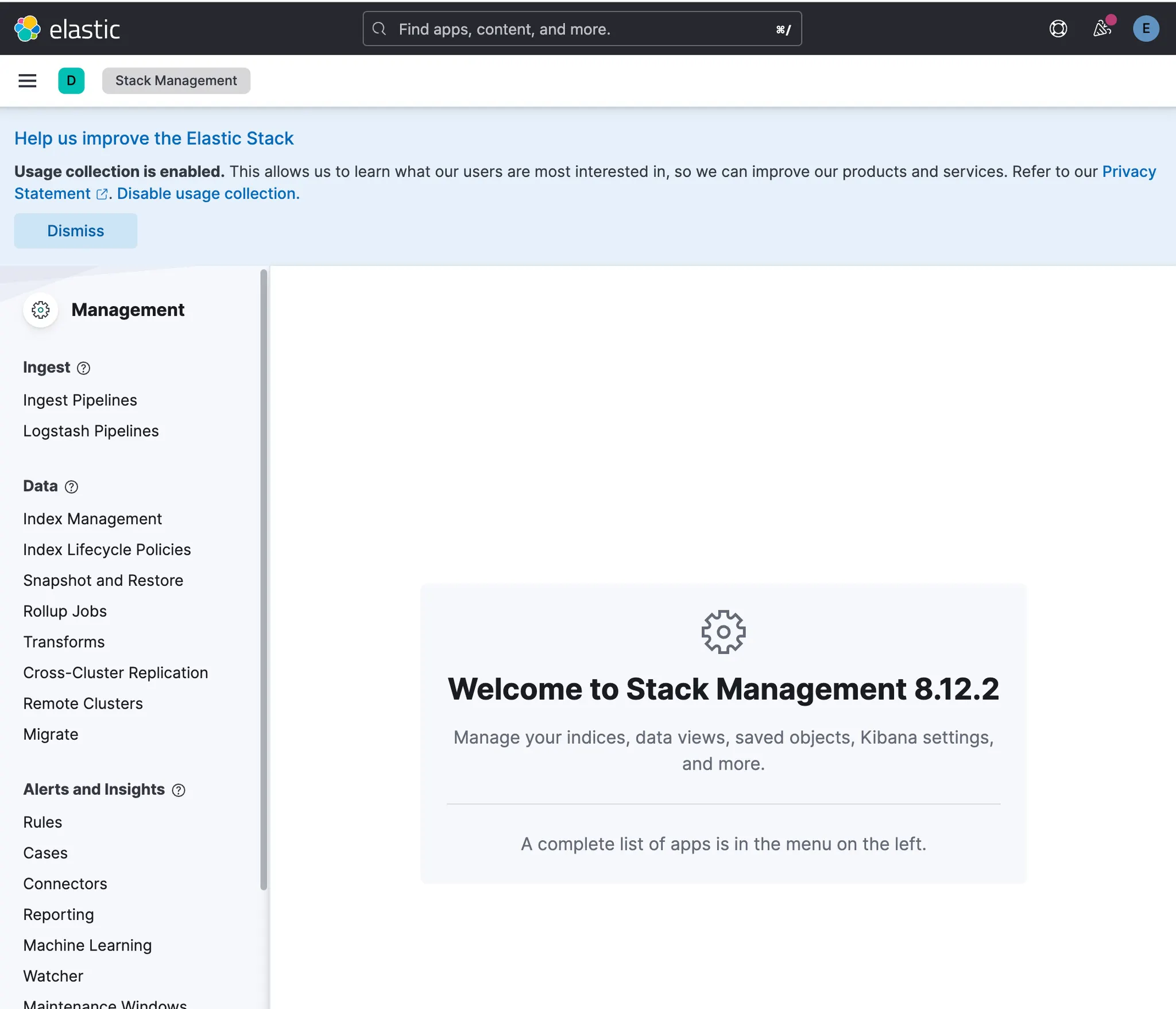Click help icon beside Alerts and Insights

[x=179, y=790]
